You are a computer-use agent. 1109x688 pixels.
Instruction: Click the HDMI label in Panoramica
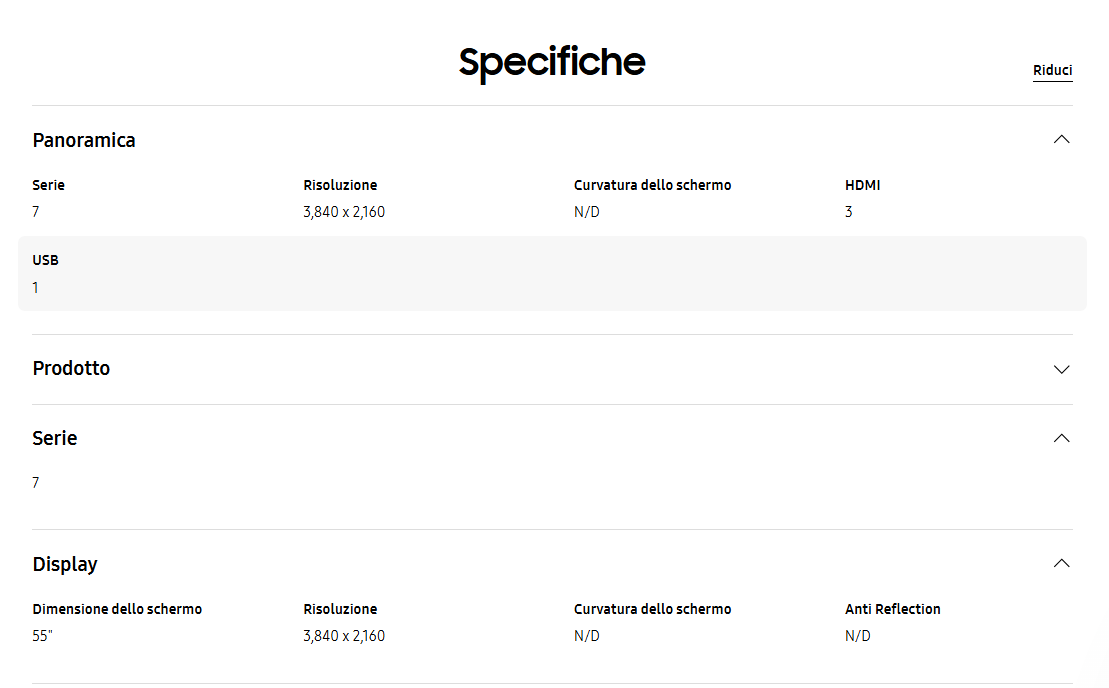tap(862, 185)
